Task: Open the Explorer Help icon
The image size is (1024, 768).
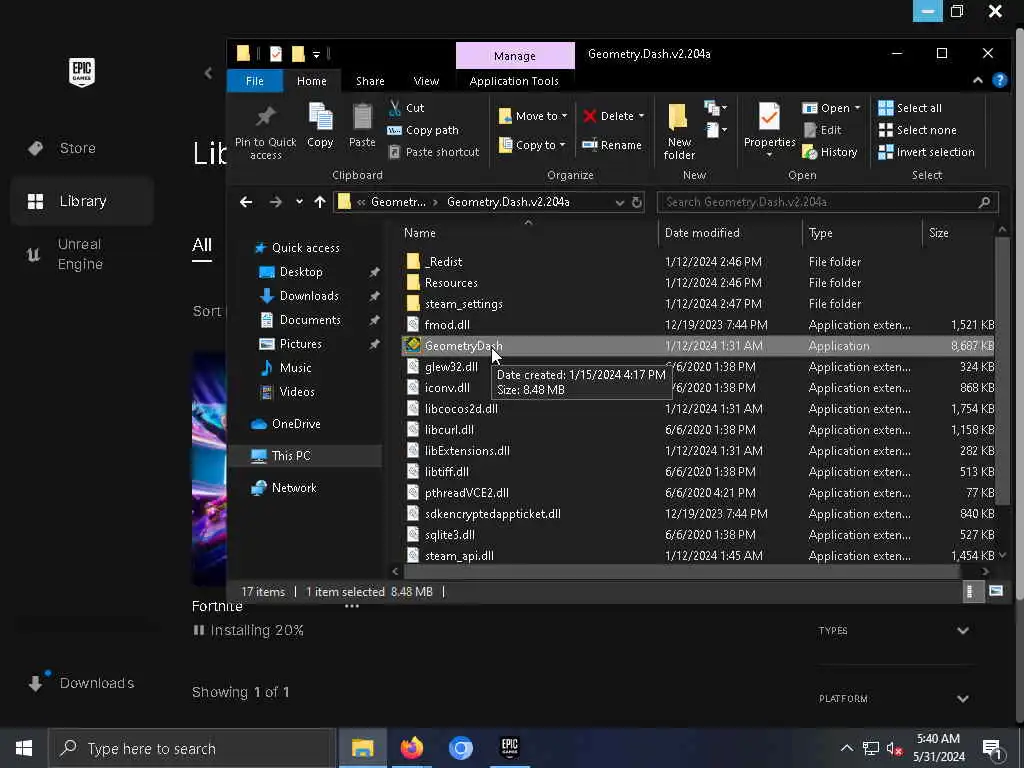Action: click(999, 80)
